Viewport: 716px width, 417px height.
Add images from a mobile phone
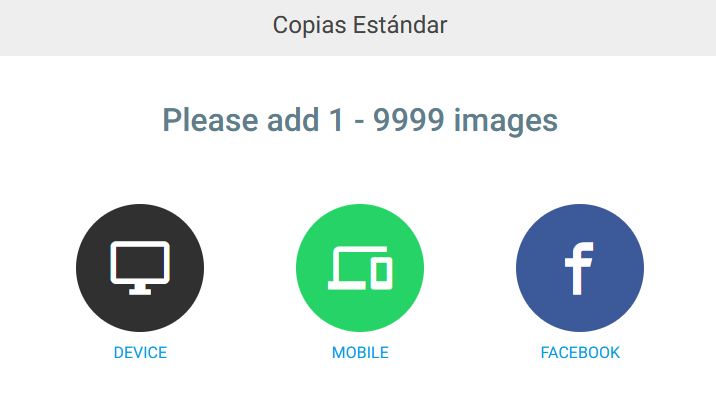point(360,268)
